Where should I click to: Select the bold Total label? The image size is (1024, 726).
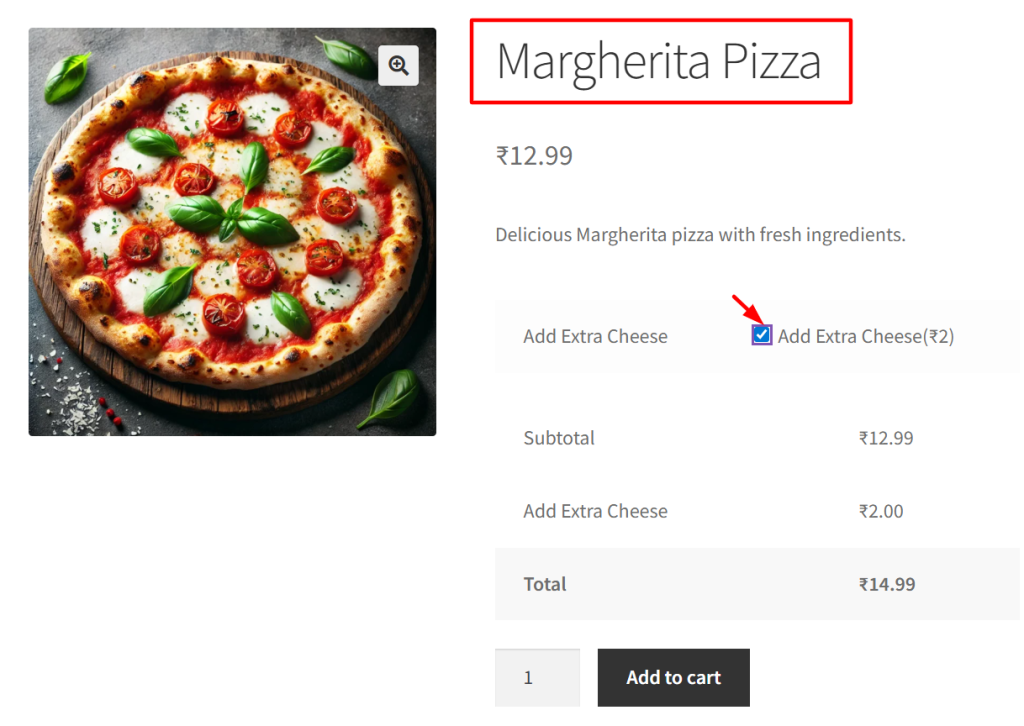[545, 584]
